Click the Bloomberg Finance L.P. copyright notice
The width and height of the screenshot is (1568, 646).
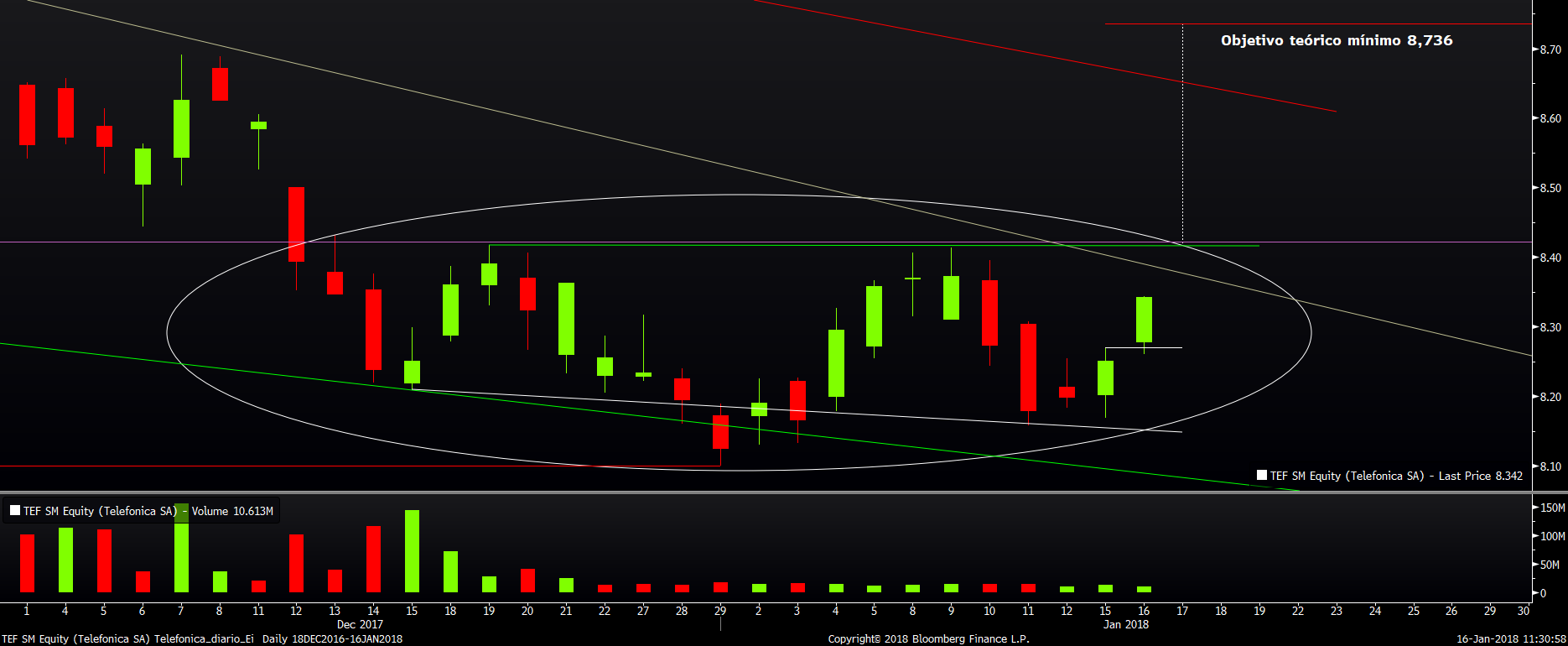point(928,639)
